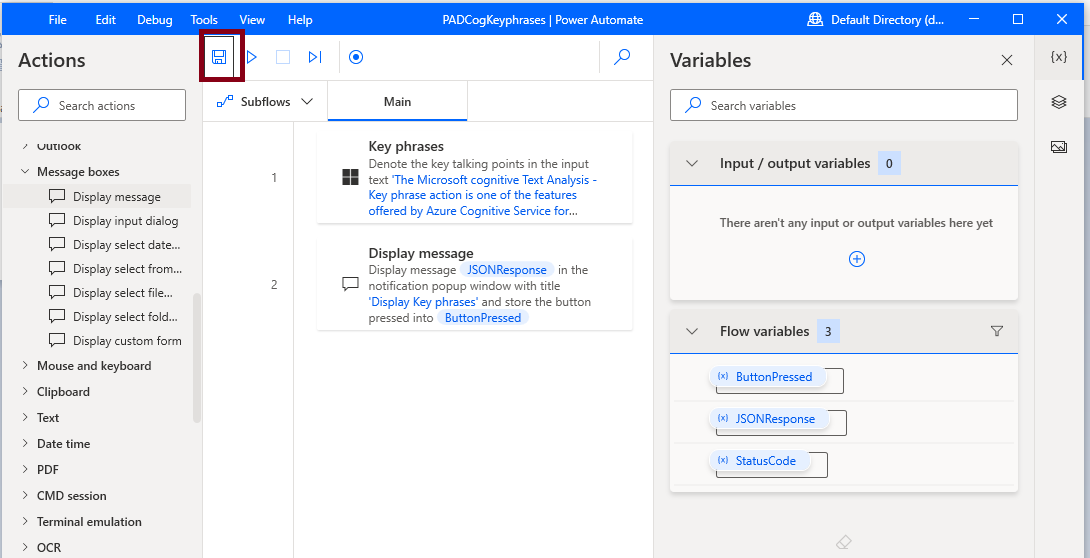Close the Variables pane
Image resolution: width=1090 pixels, height=558 pixels.
1007,60
